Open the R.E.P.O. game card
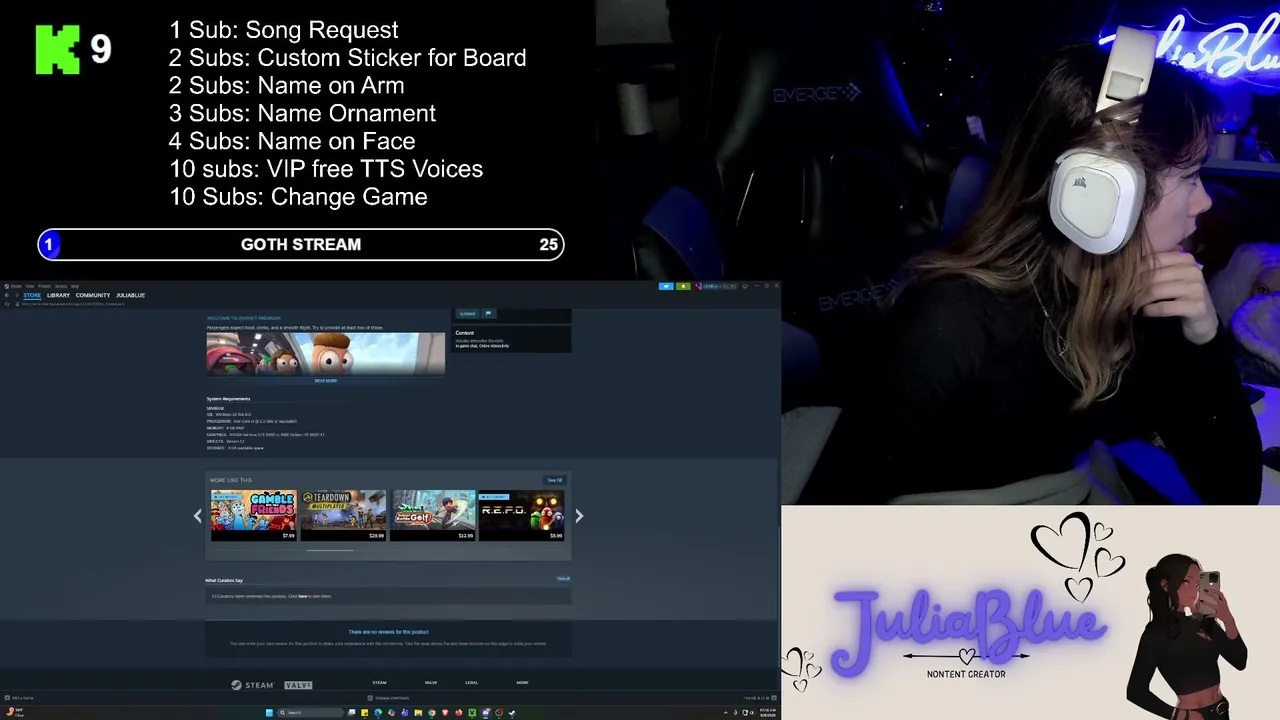Viewport: 1280px width, 720px height. pyautogui.click(x=521, y=515)
